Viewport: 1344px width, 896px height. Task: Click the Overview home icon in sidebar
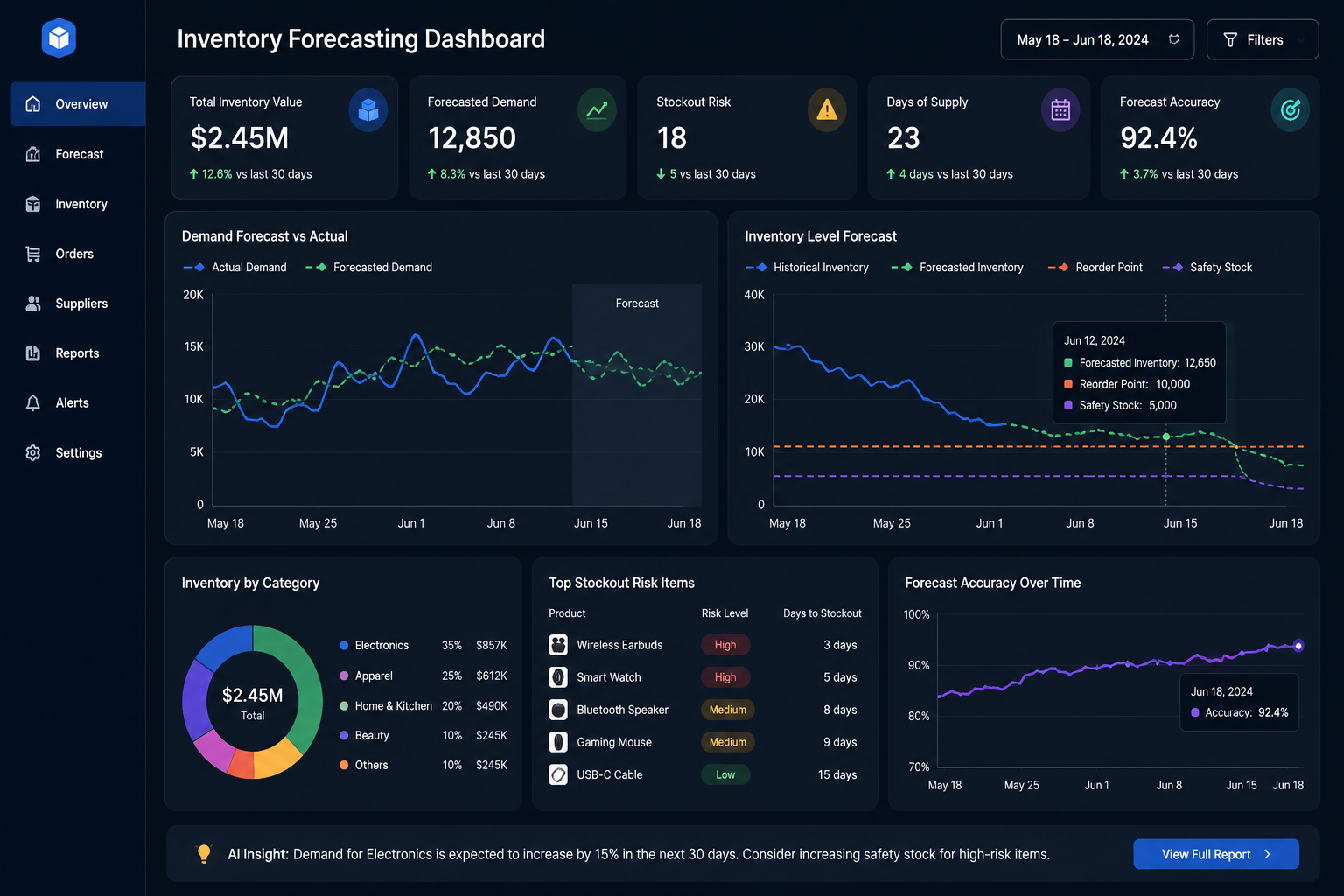point(33,104)
